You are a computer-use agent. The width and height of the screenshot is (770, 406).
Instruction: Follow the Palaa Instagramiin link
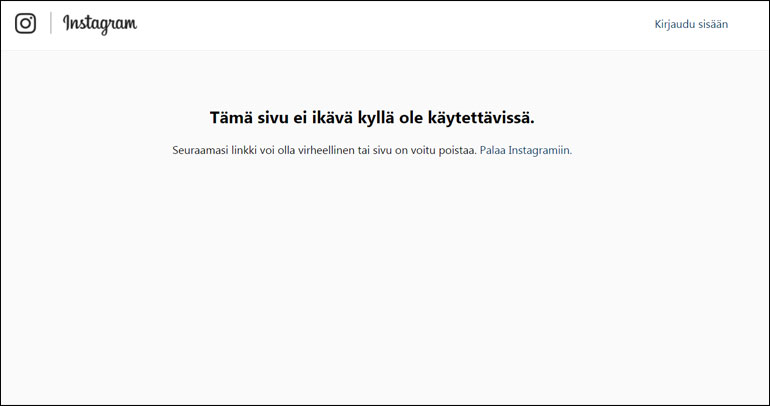point(525,150)
